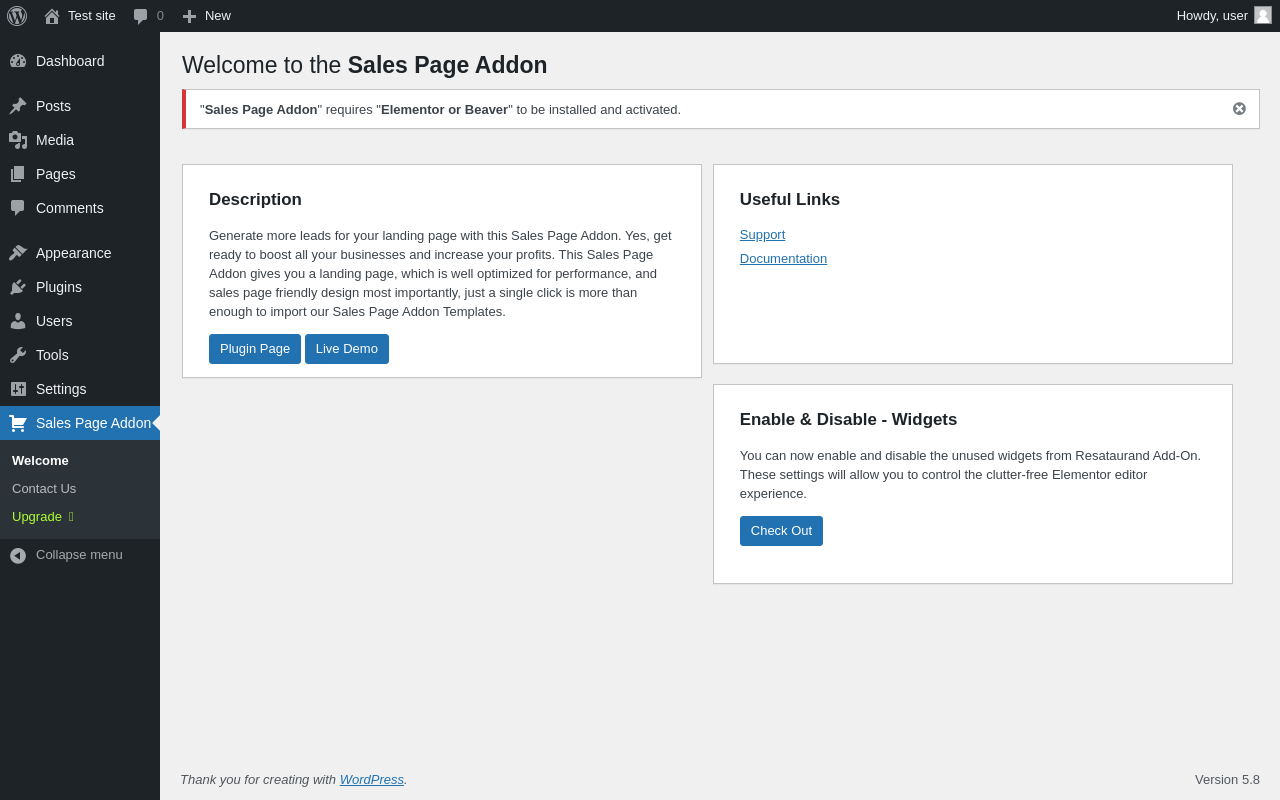Click the Plugin Page button
The image size is (1280, 800).
click(x=255, y=349)
